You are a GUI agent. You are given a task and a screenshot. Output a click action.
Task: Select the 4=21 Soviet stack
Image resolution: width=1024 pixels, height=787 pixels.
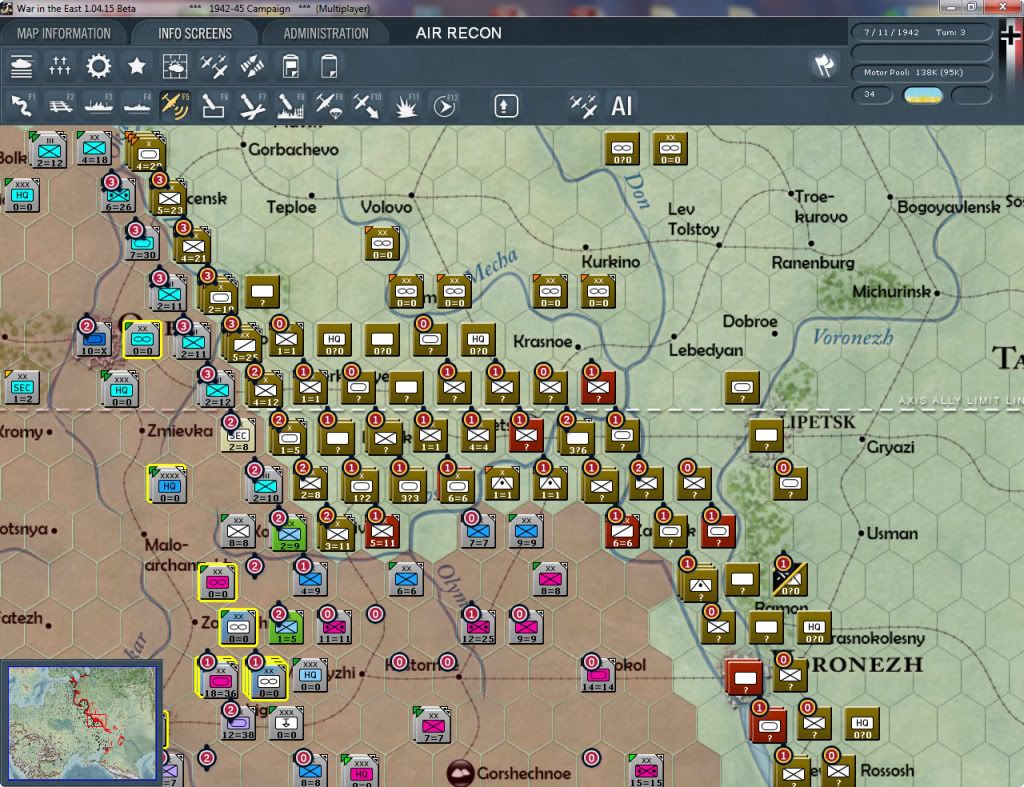[x=193, y=247]
